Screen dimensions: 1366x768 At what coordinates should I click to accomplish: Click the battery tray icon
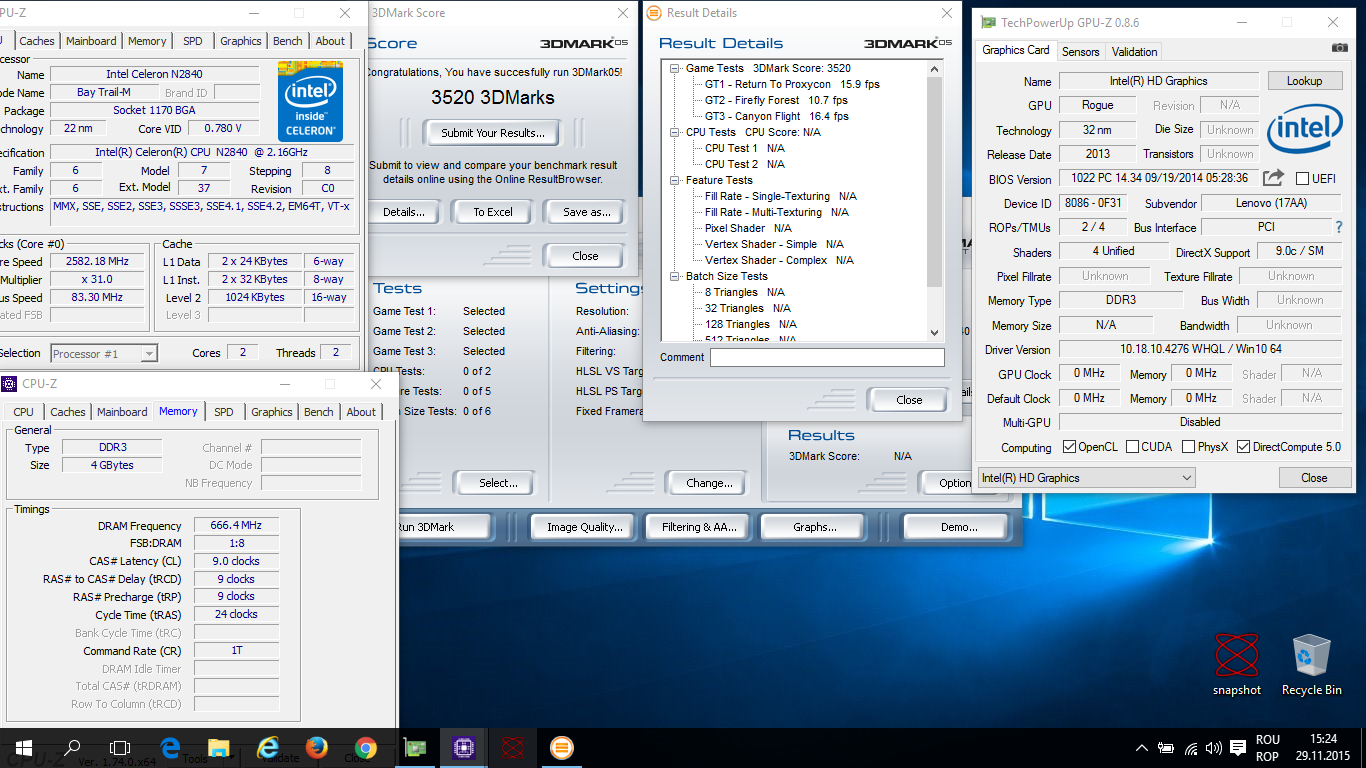pos(1166,748)
